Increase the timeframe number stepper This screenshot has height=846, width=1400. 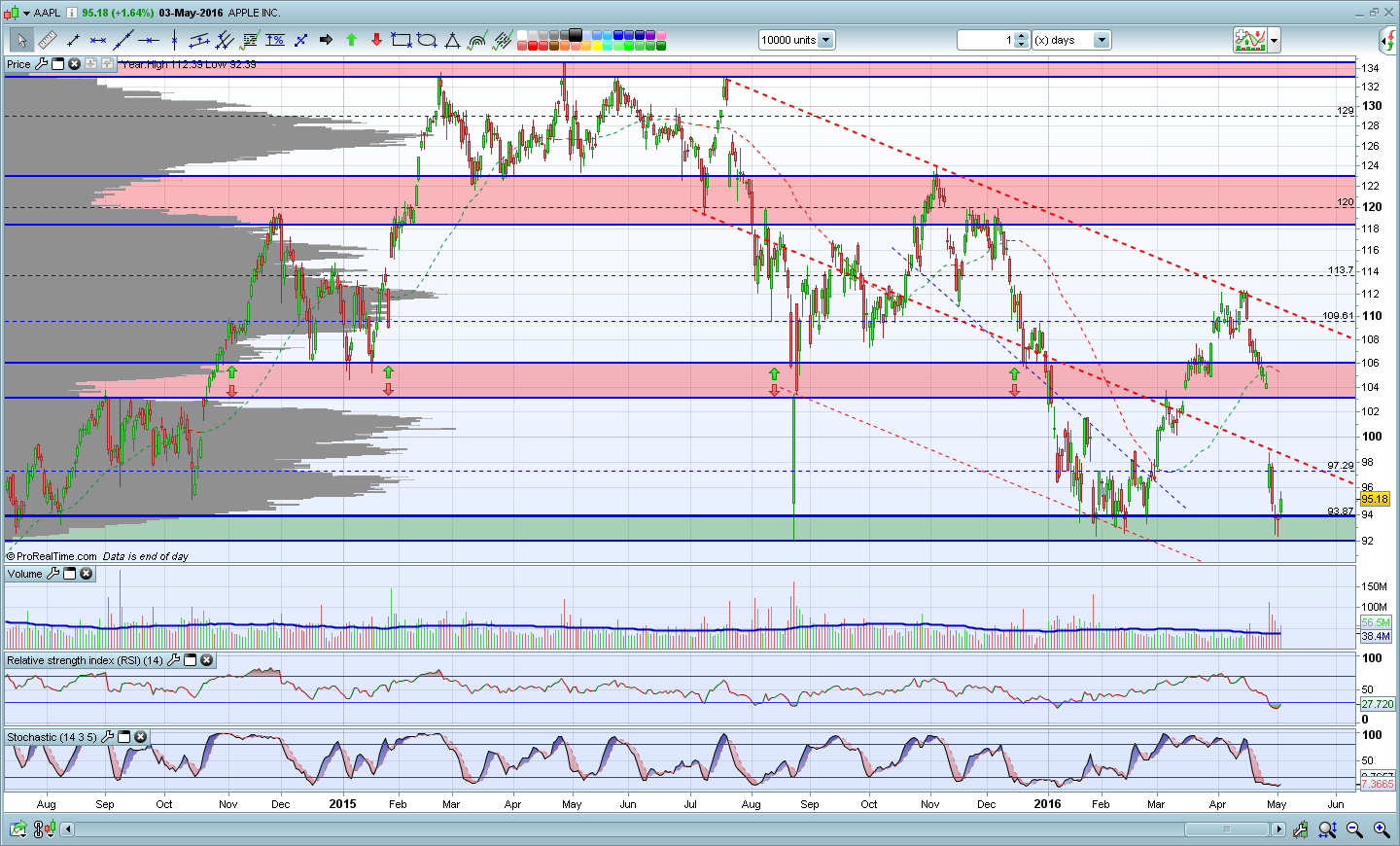tap(1022, 36)
